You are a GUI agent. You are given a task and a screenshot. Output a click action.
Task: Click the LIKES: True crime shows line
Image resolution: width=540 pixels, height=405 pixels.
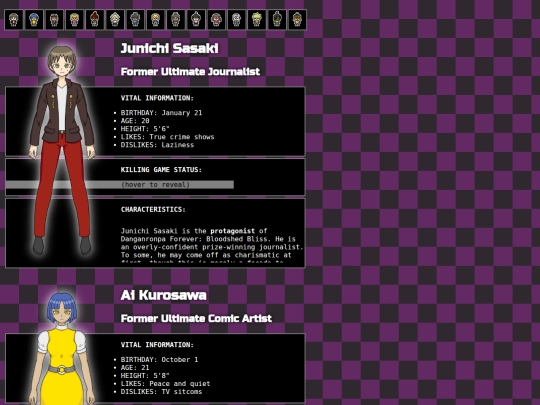pos(167,137)
